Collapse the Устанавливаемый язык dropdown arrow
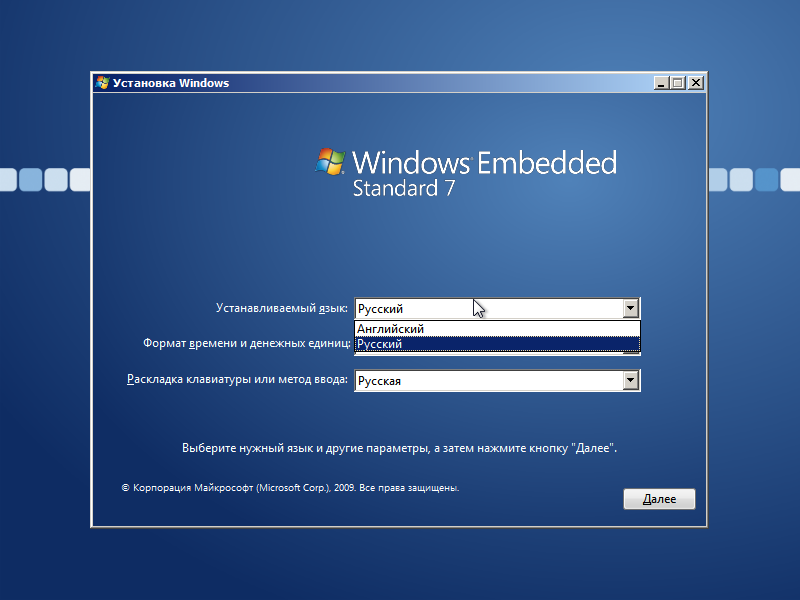Image resolution: width=800 pixels, height=600 pixels. (631, 308)
